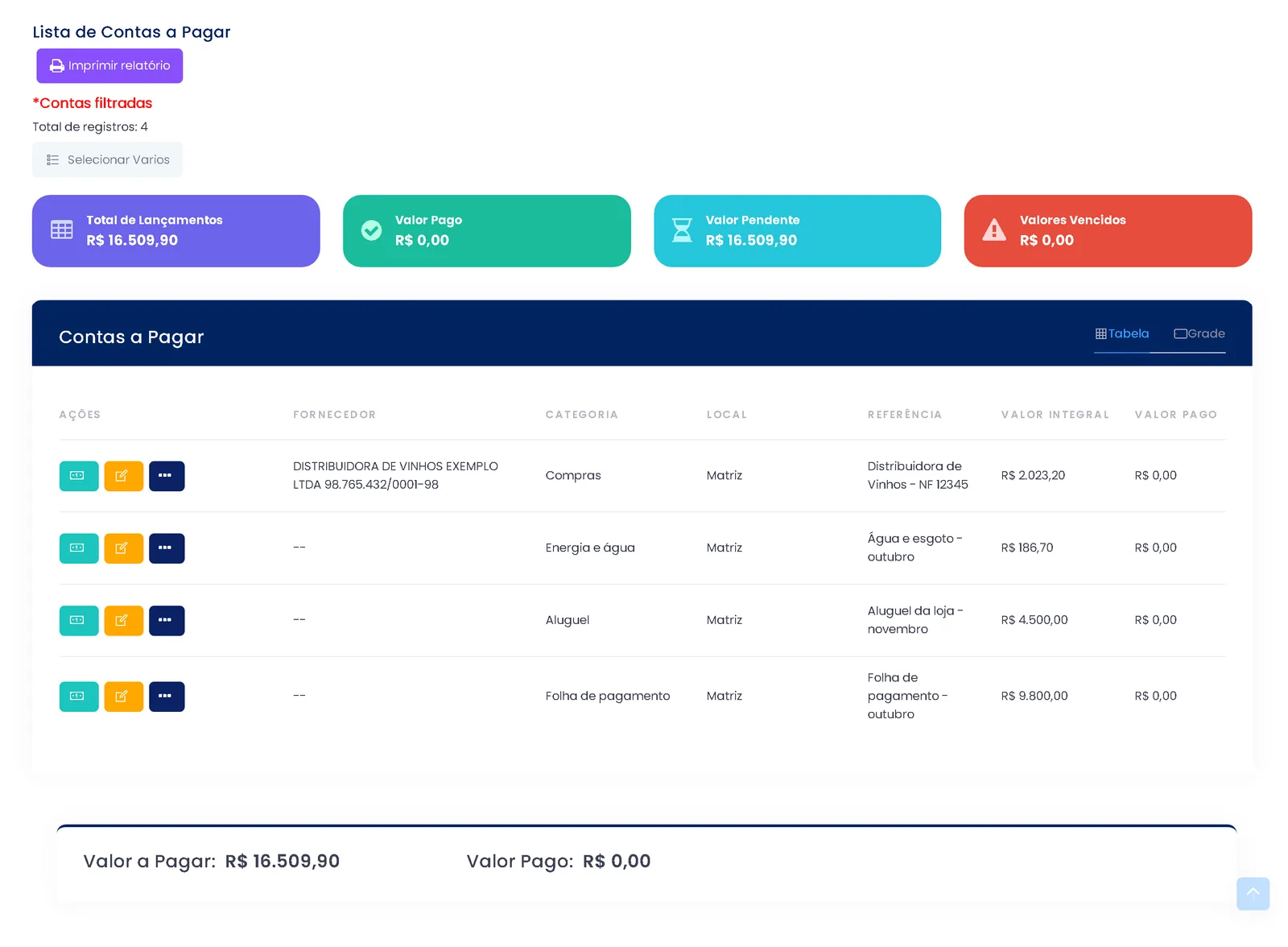The image size is (1288, 947).
Task: Click payment icon for Distribuidora de Vinhos row
Action: [x=79, y=476]
